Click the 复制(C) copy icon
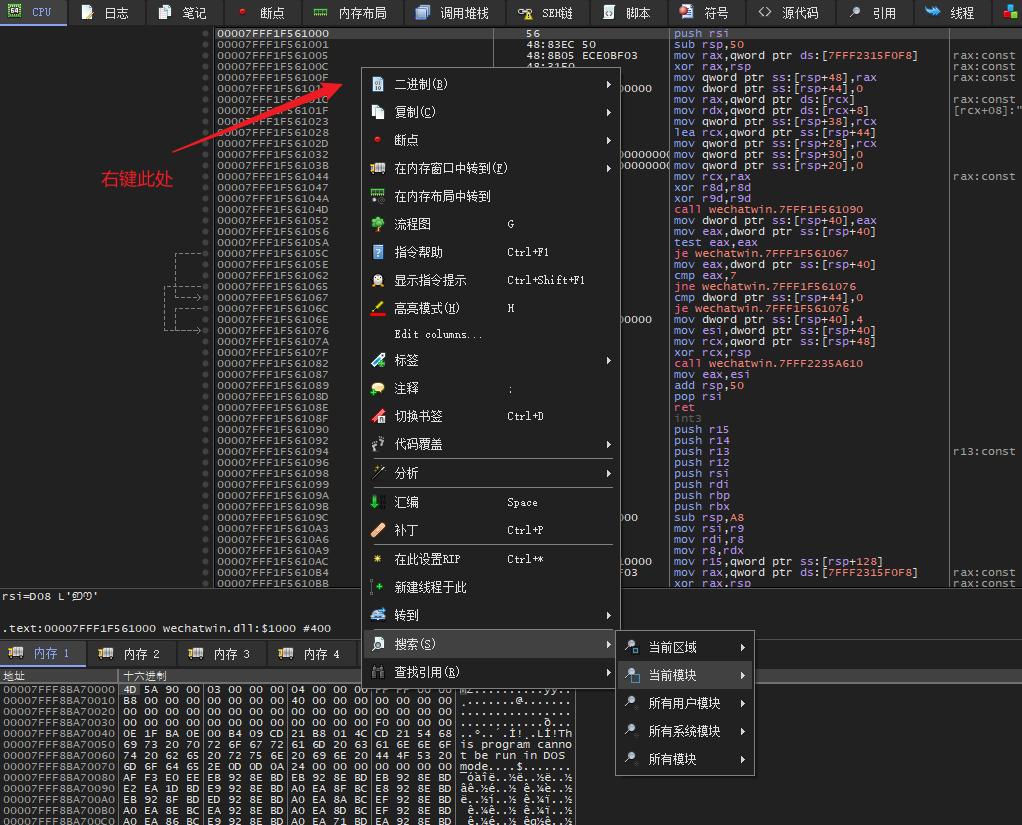The height and width of the screenshot is (825, 1022). click(378, 112)
